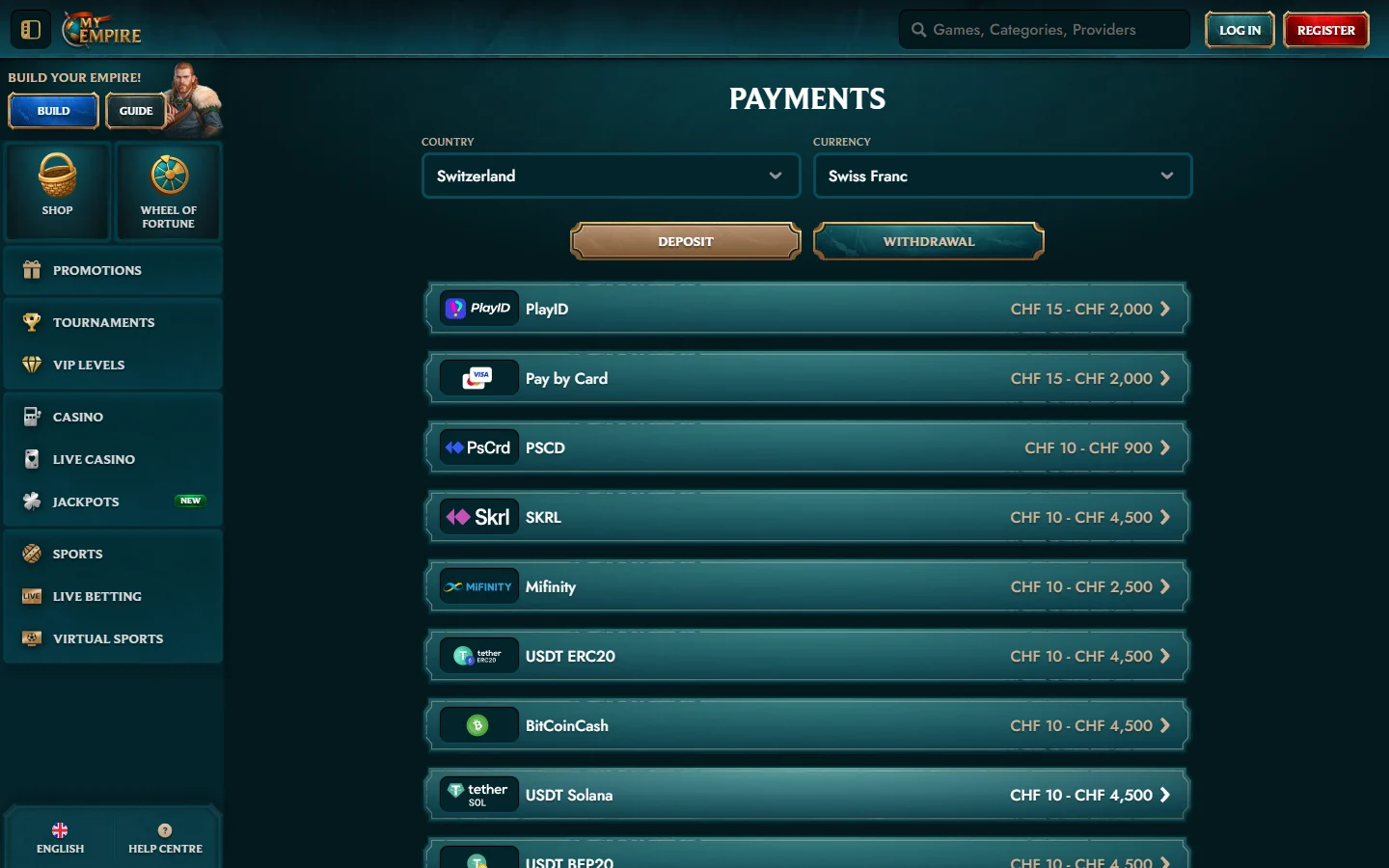Click the SKRL limit CHF 10 - CHF 4,500
The image size is (1389, 868).
point(1081,517)
